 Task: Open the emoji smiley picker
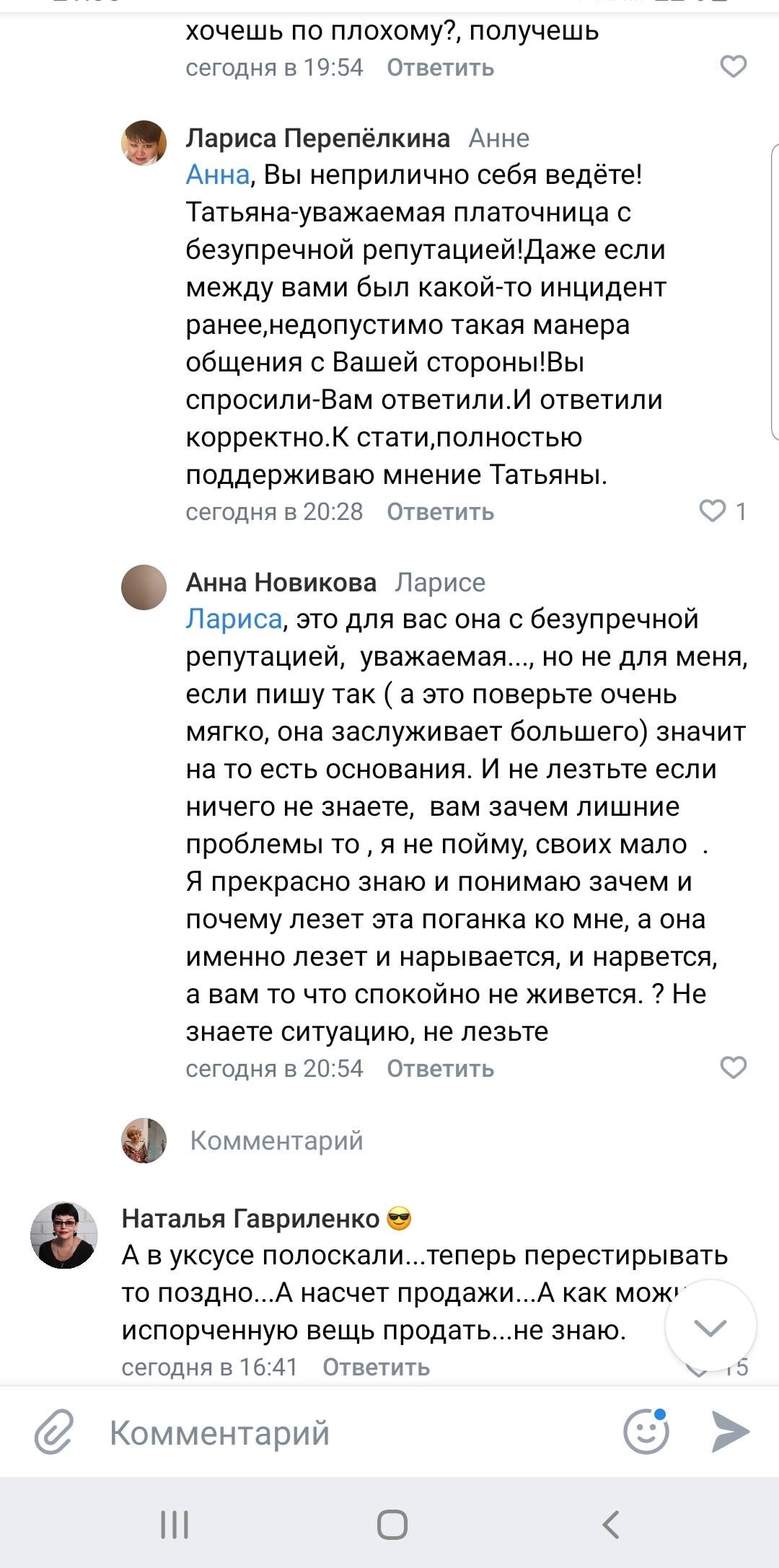click(646, 1431)
